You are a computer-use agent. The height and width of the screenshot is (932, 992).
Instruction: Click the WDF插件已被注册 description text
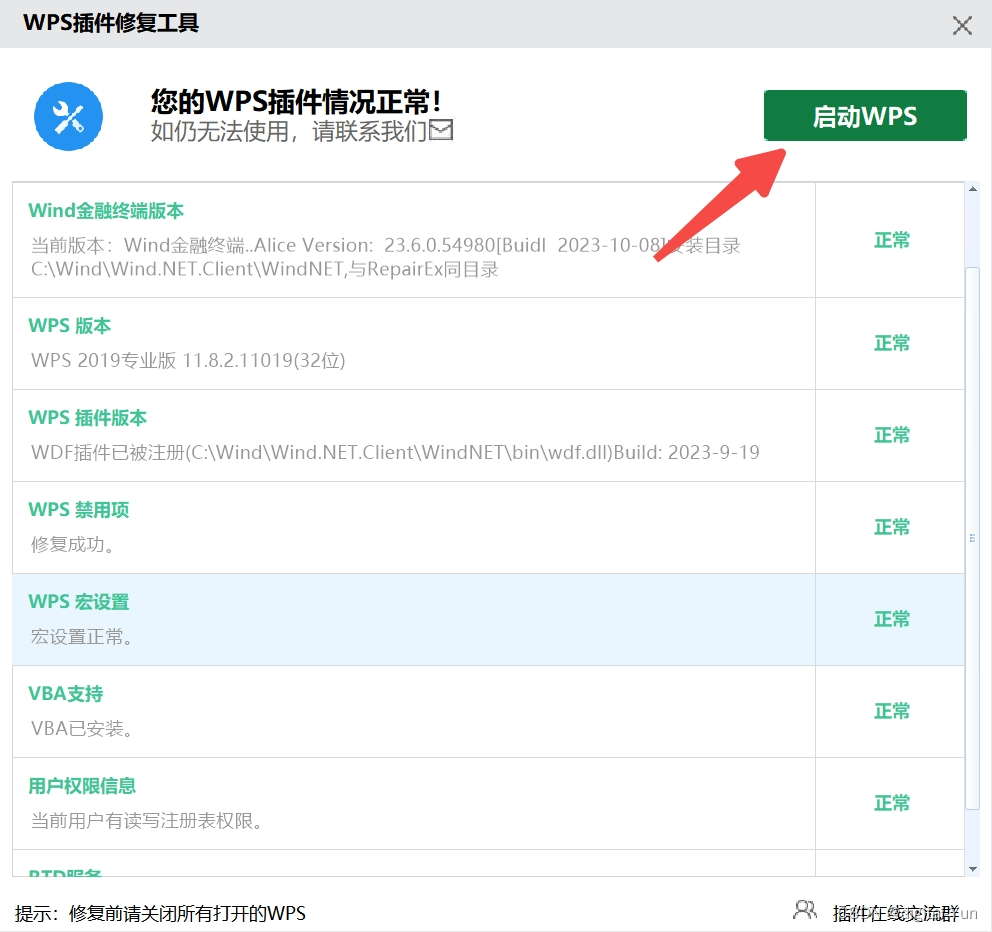point(395,452)
